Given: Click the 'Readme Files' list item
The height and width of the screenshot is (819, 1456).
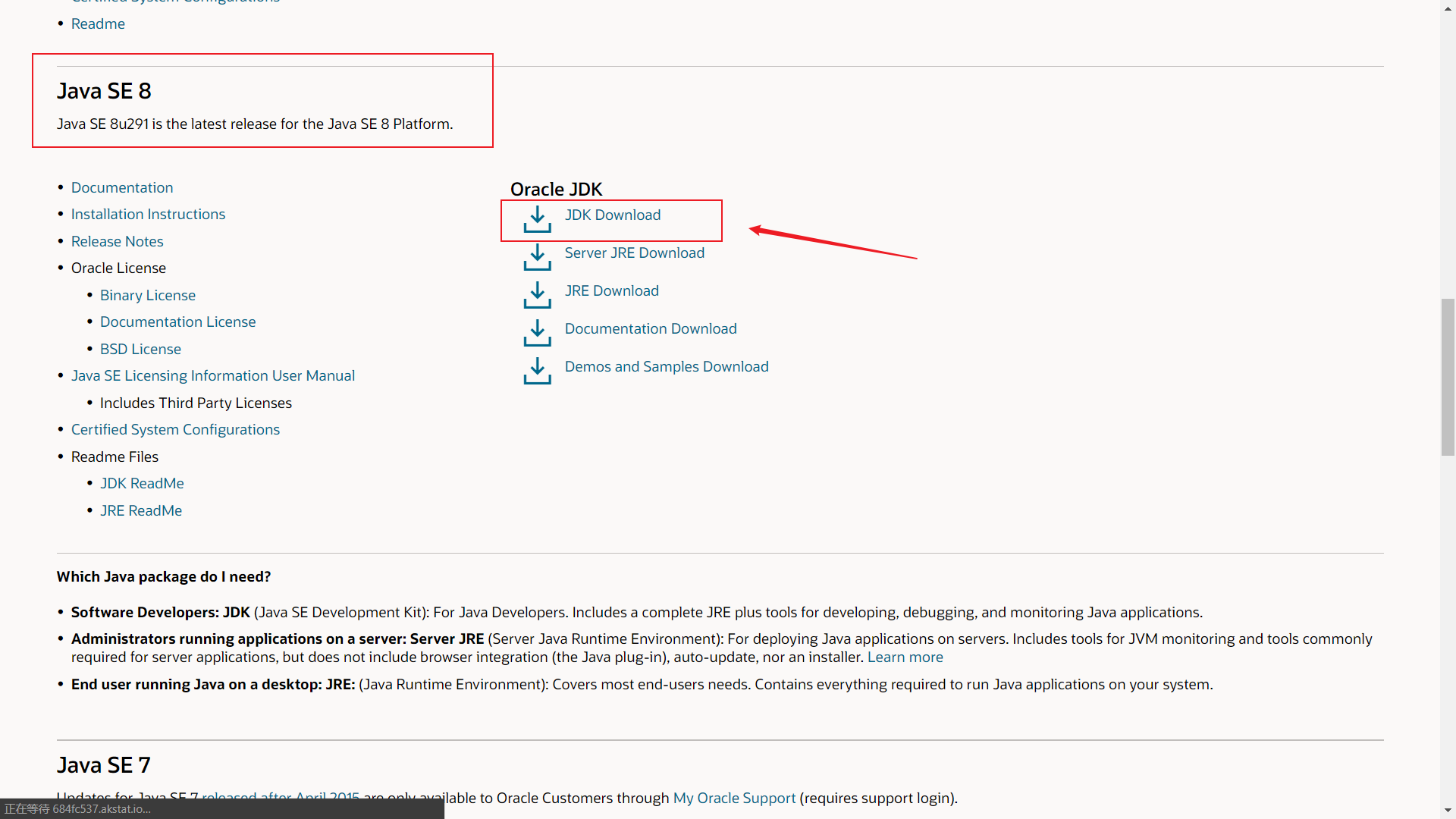Looking at the screenshot, I should (x=115, y=457).
